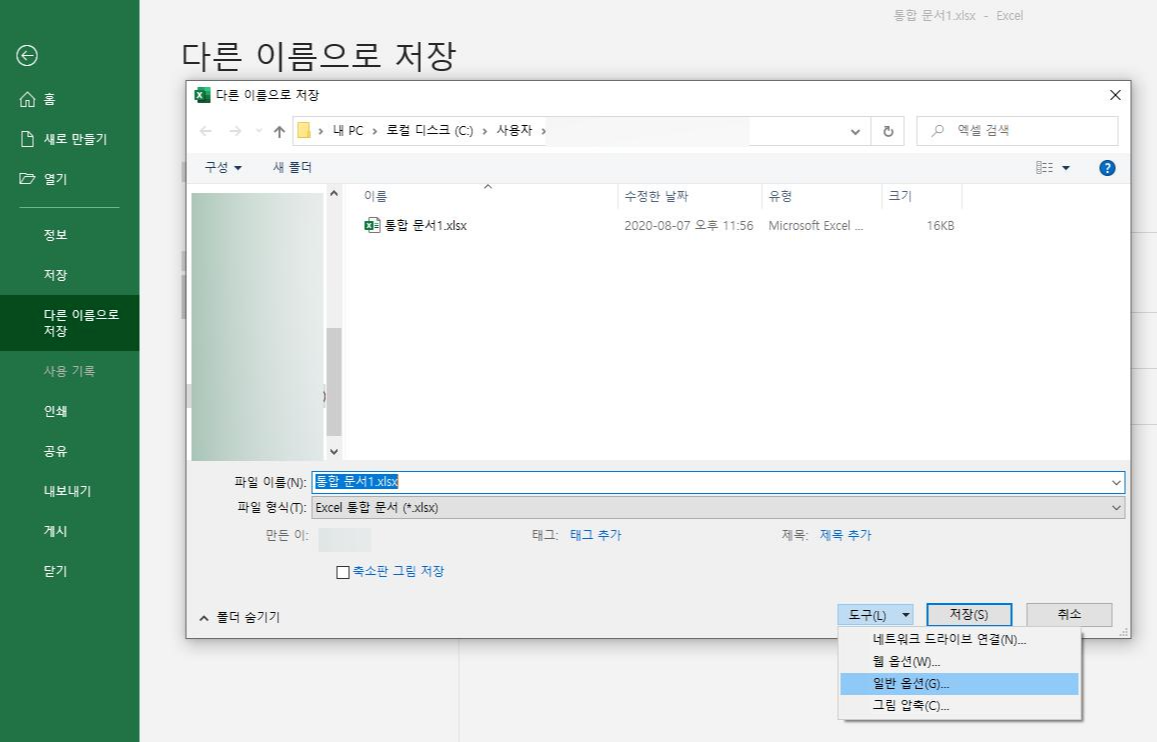Viewport: 1157px width, 742px height.
Task: Click 로컬 디스크 (C:) in address path
Action: tap(429, 131)
